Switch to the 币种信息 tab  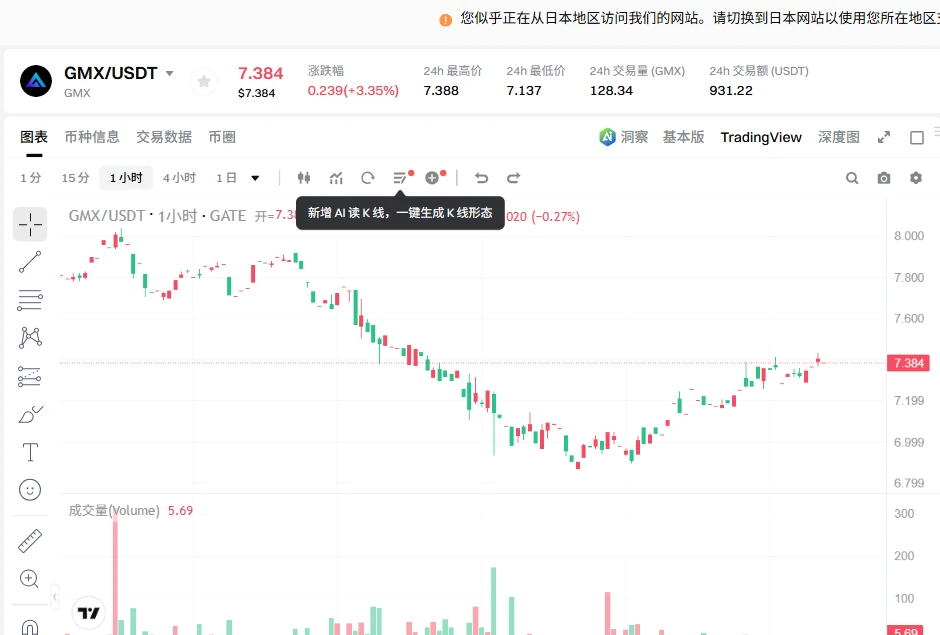(x=92, y=137)
